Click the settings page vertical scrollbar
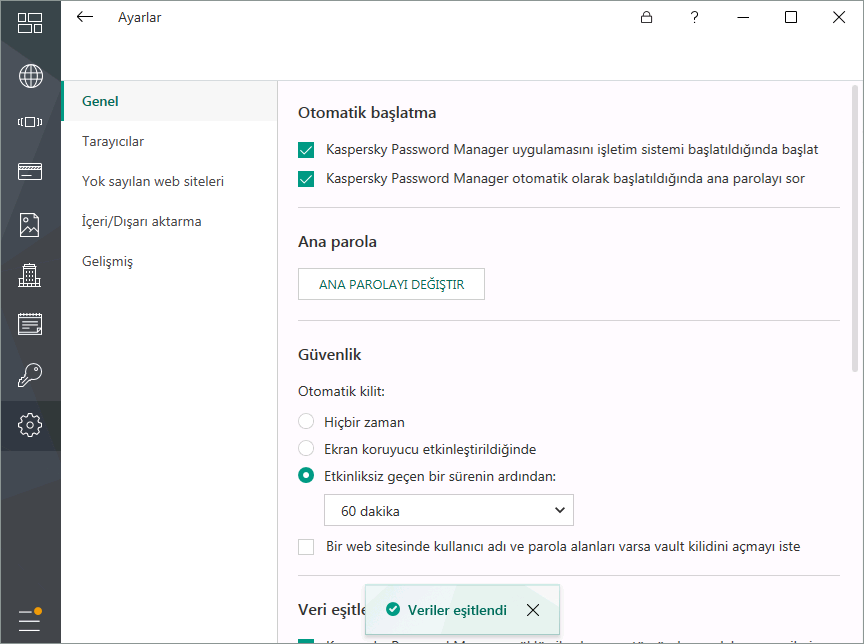 click(x=855, y=229)
